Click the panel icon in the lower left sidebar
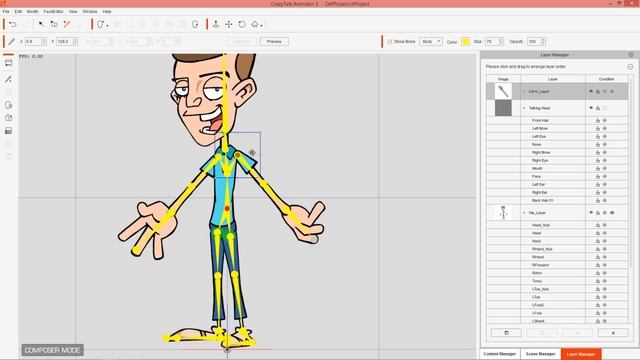This screenshot has width=640, height=360. (9, 131)
